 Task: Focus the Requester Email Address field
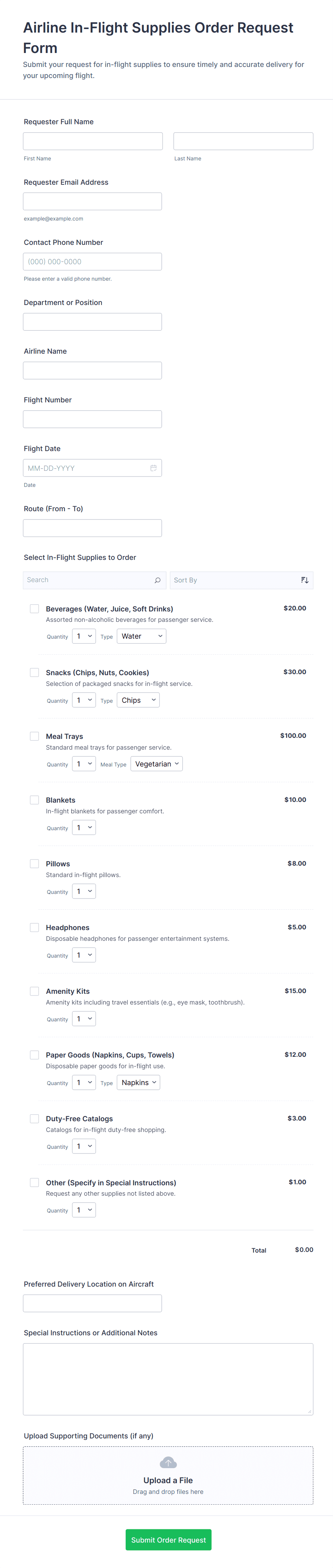pyautogui.click(x=92, y=202)
